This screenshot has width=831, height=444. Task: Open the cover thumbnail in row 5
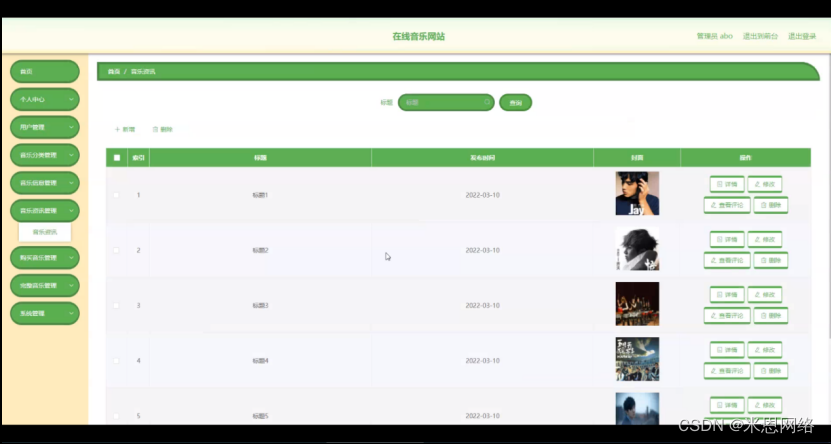pyautogui.click(x=637, y=409)
